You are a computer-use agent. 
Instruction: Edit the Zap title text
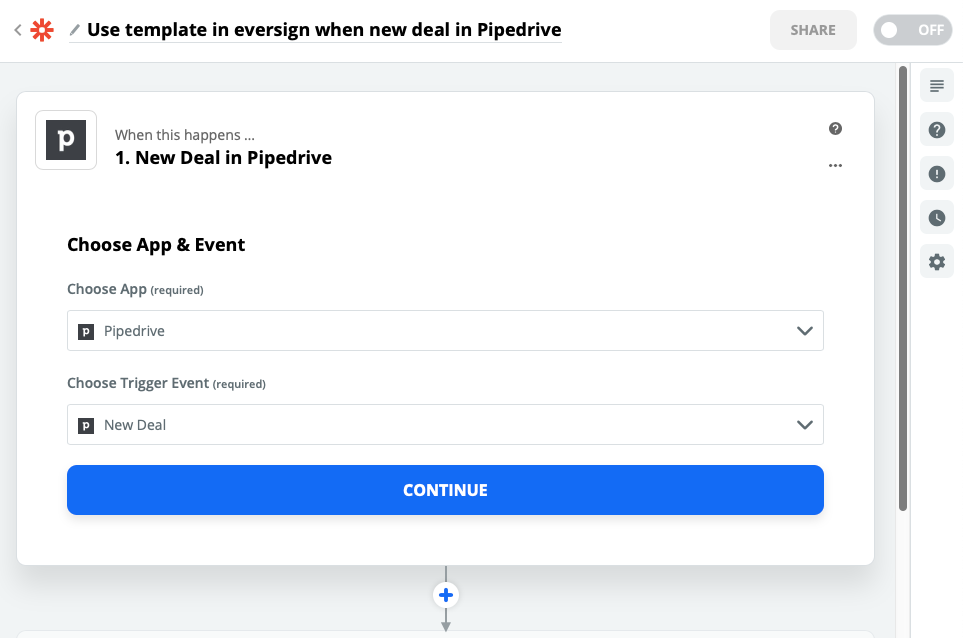(324, 29)
